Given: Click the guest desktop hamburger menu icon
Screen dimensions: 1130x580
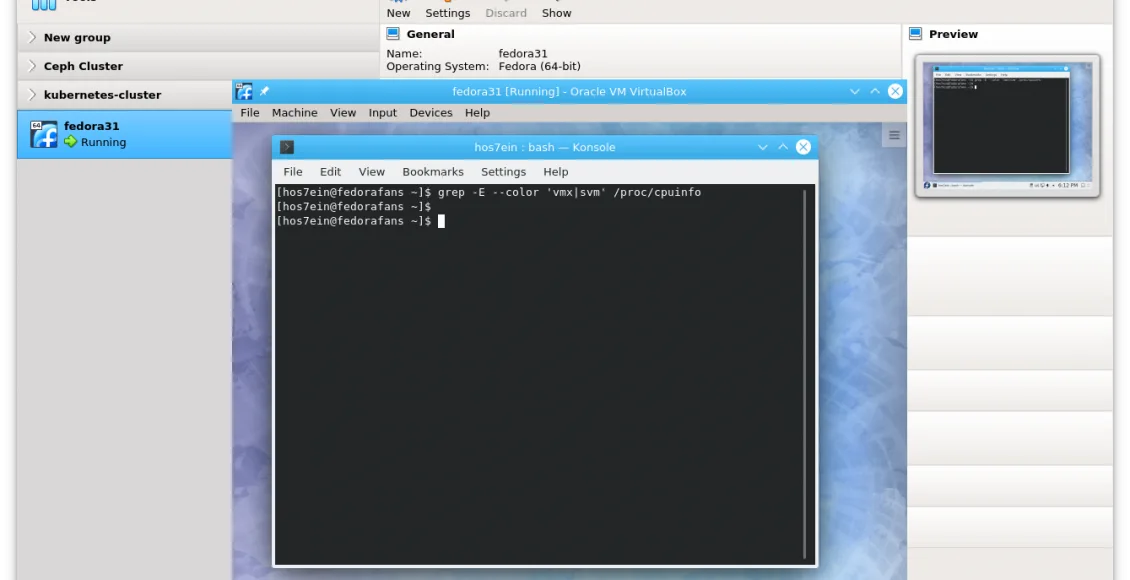Looking at the screenshot, I should [x=894, y=135].
